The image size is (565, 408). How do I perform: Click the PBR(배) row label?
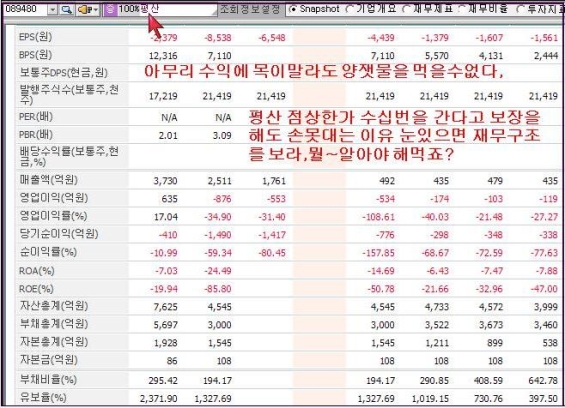pos(36,135)
